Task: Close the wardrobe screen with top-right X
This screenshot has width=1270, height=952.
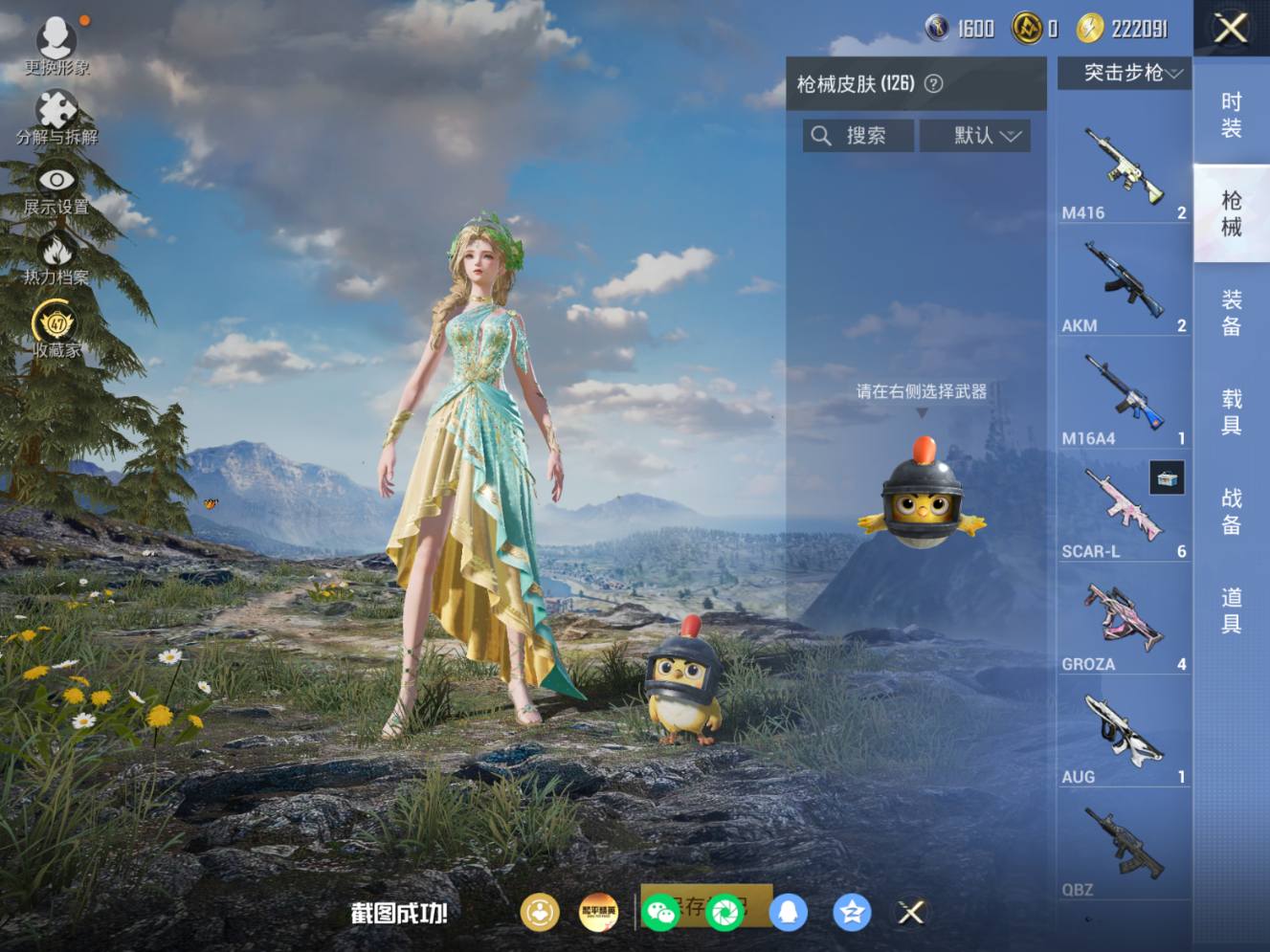Action: (1231, 28)
